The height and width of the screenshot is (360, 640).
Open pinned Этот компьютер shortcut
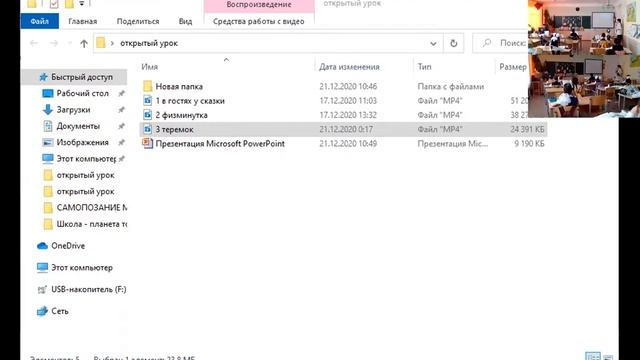click(x=86, y=159)
